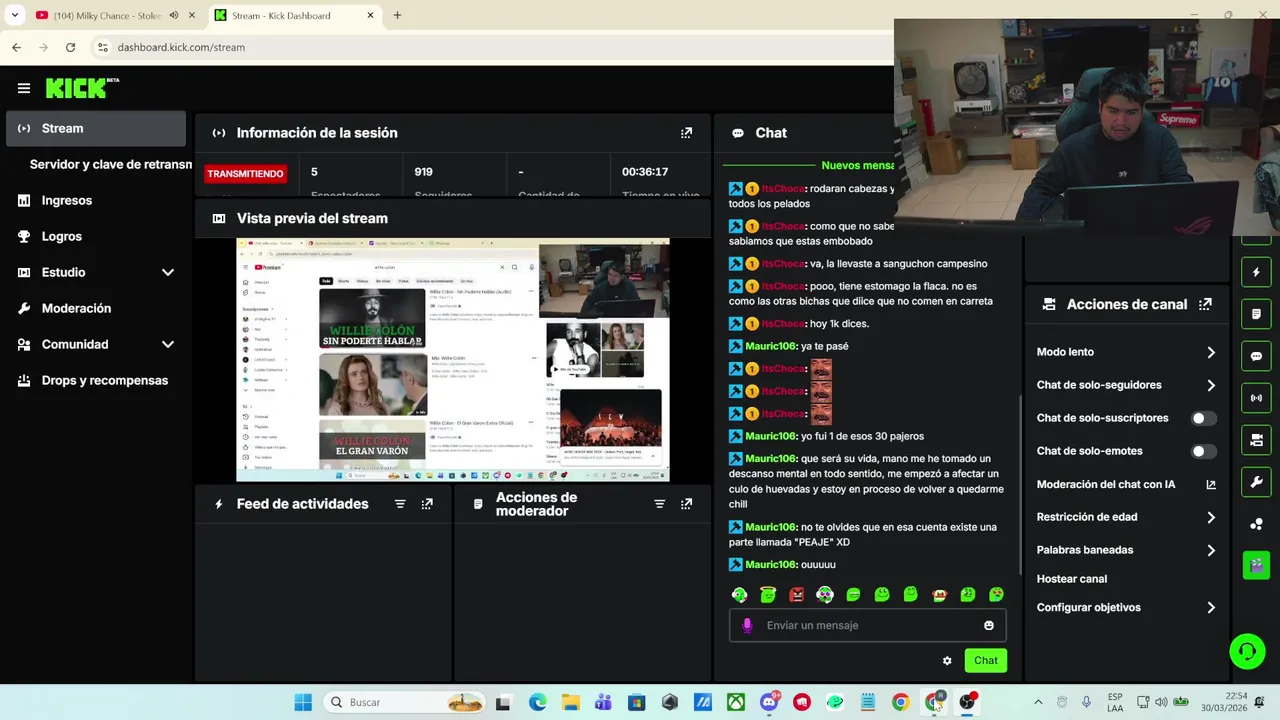This screenshot has width=1280, height=720.
Task: Insert the angry red emote
Action: (x=796, y=595)
